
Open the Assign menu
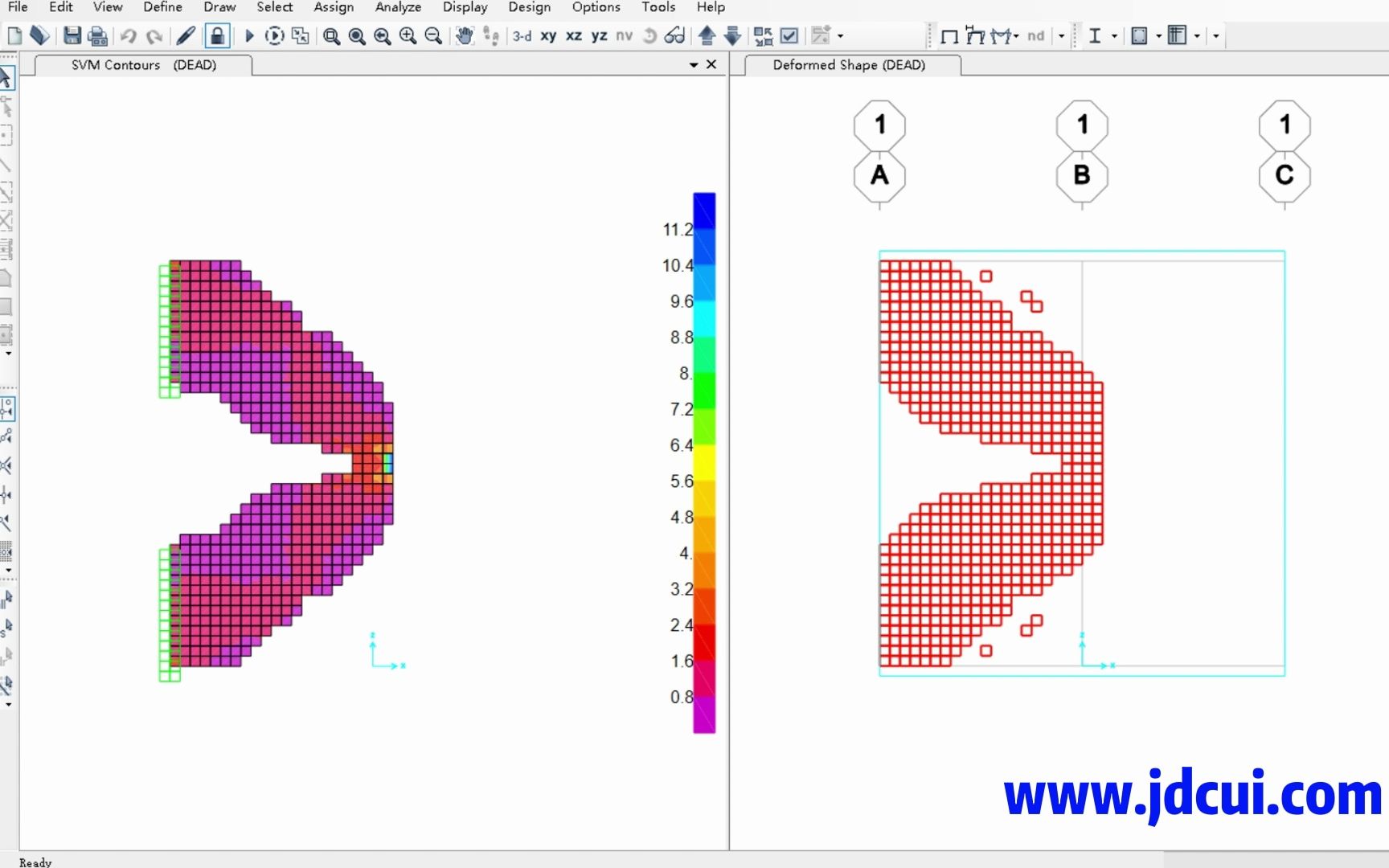click(x=334, y=7)
